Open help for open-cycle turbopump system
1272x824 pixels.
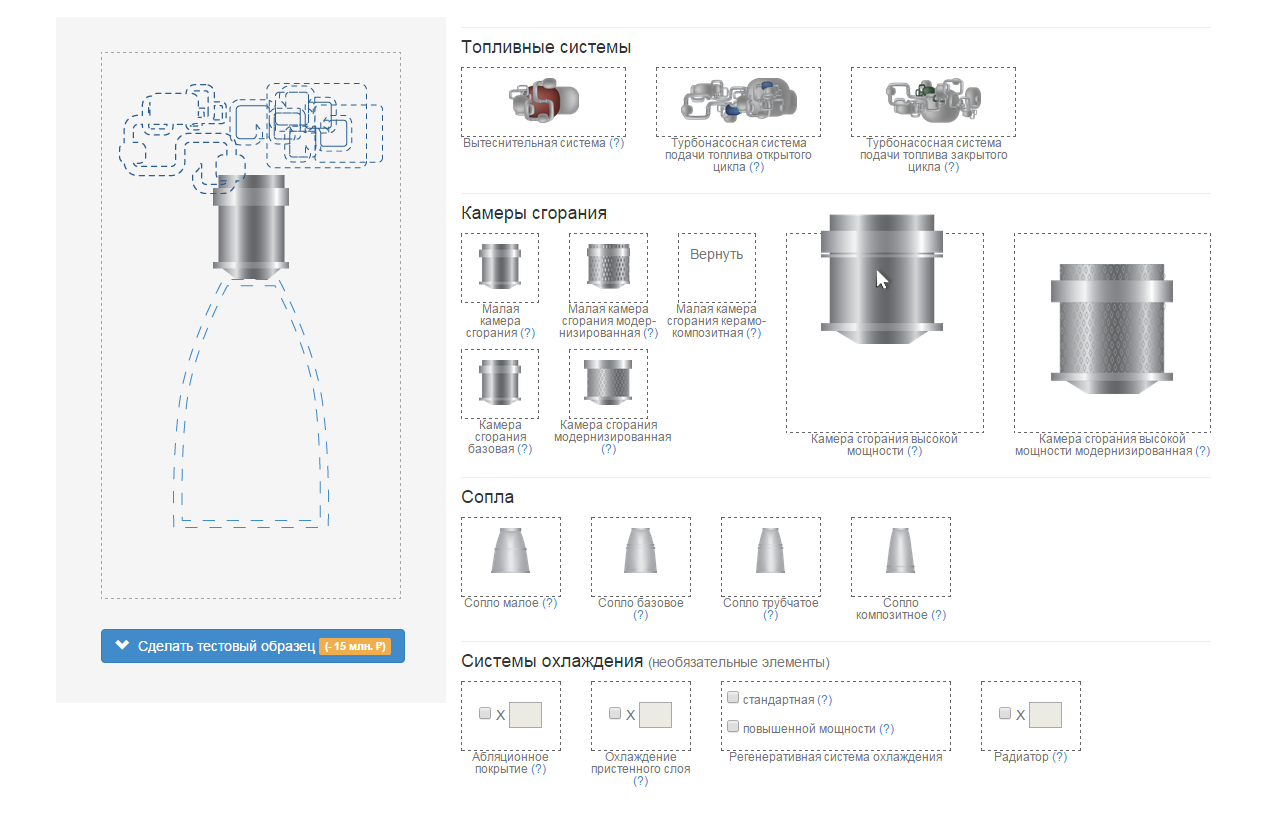[x=756, y=167]
